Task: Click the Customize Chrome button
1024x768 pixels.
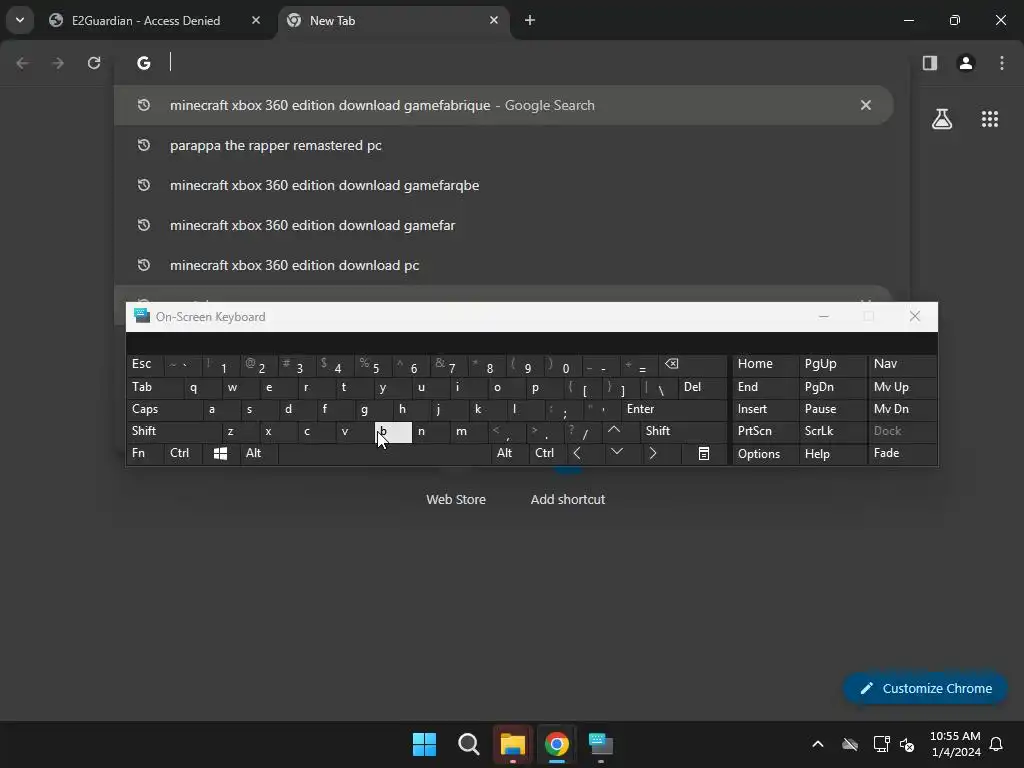Action: (925, 688)
